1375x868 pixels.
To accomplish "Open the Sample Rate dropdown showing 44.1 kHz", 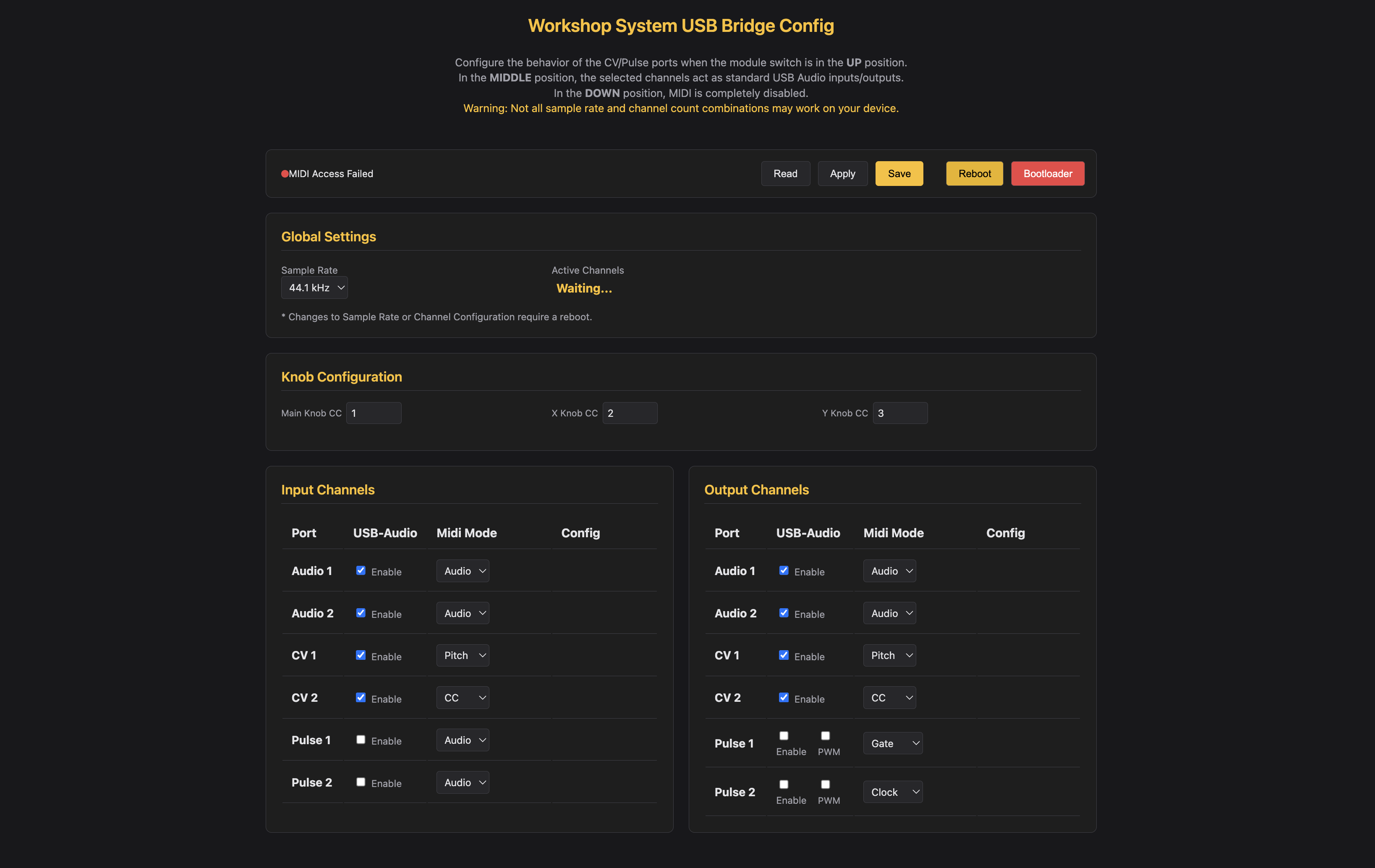I will [314, 288].
